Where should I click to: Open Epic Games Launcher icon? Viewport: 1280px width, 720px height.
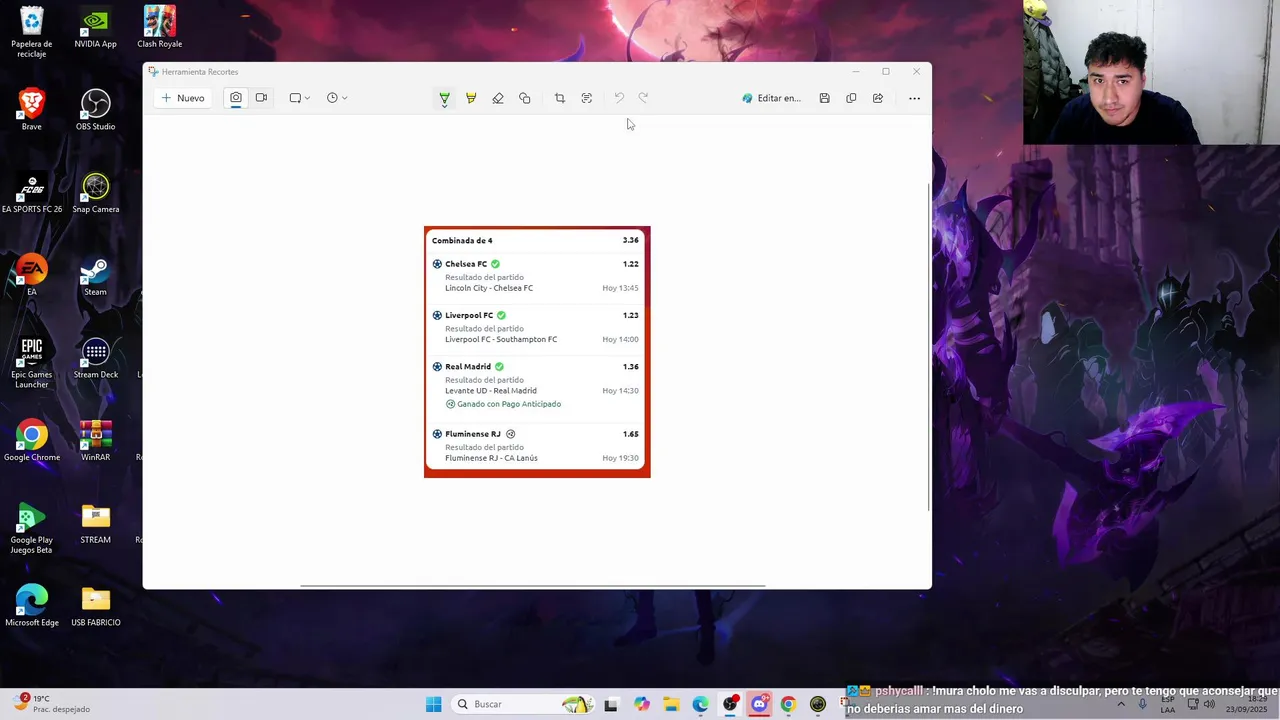(32, 364)
